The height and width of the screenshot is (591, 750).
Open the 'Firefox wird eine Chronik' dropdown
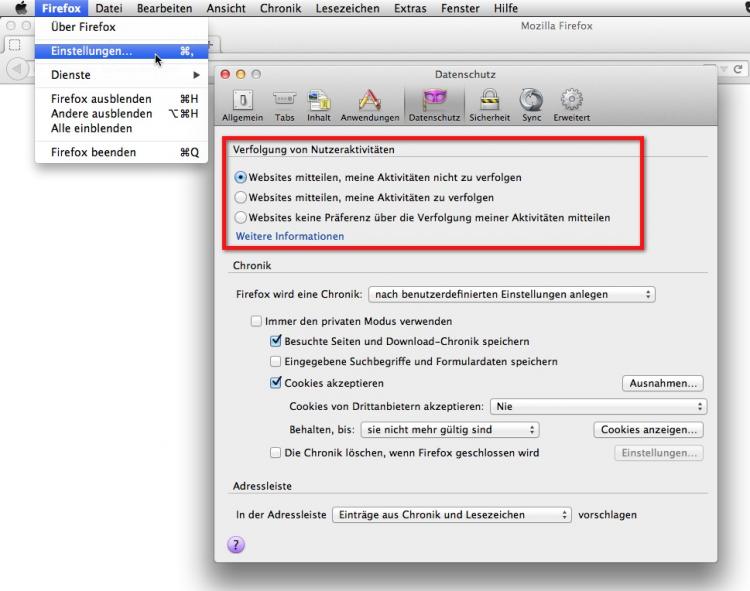pyautogui.click(x=512, y=294)
